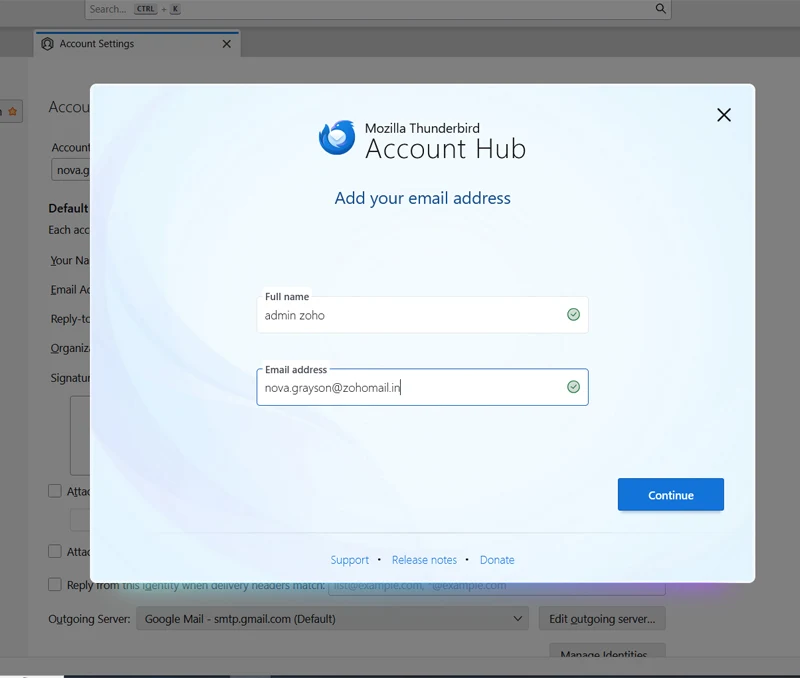Dismiss the Account Hub dialog with X
The height and width of the screenshot is (678, 800).
pyautogui.click(x=724, y=114)
